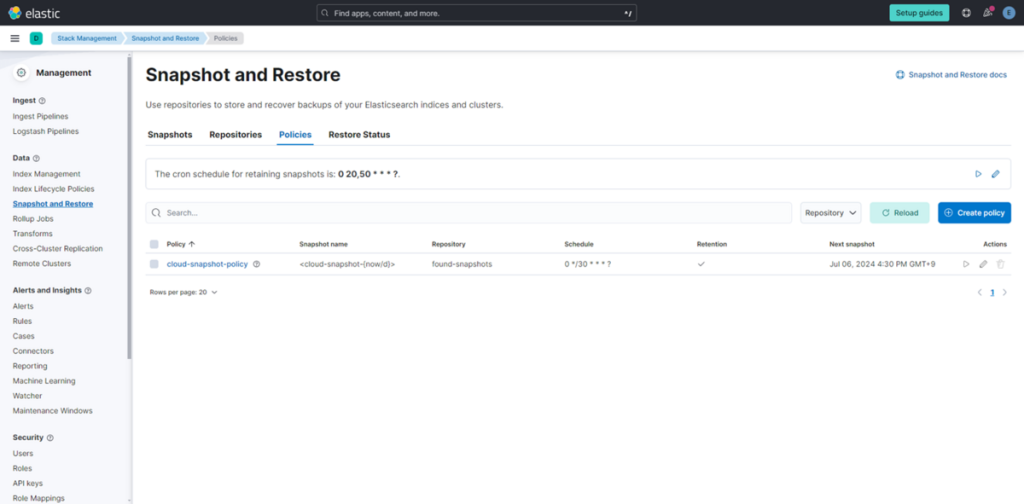Screen dimensions: 1024x504
Task: Check the cloud-snapshot-policy row checkbox
Action: [x=154, y=264]
